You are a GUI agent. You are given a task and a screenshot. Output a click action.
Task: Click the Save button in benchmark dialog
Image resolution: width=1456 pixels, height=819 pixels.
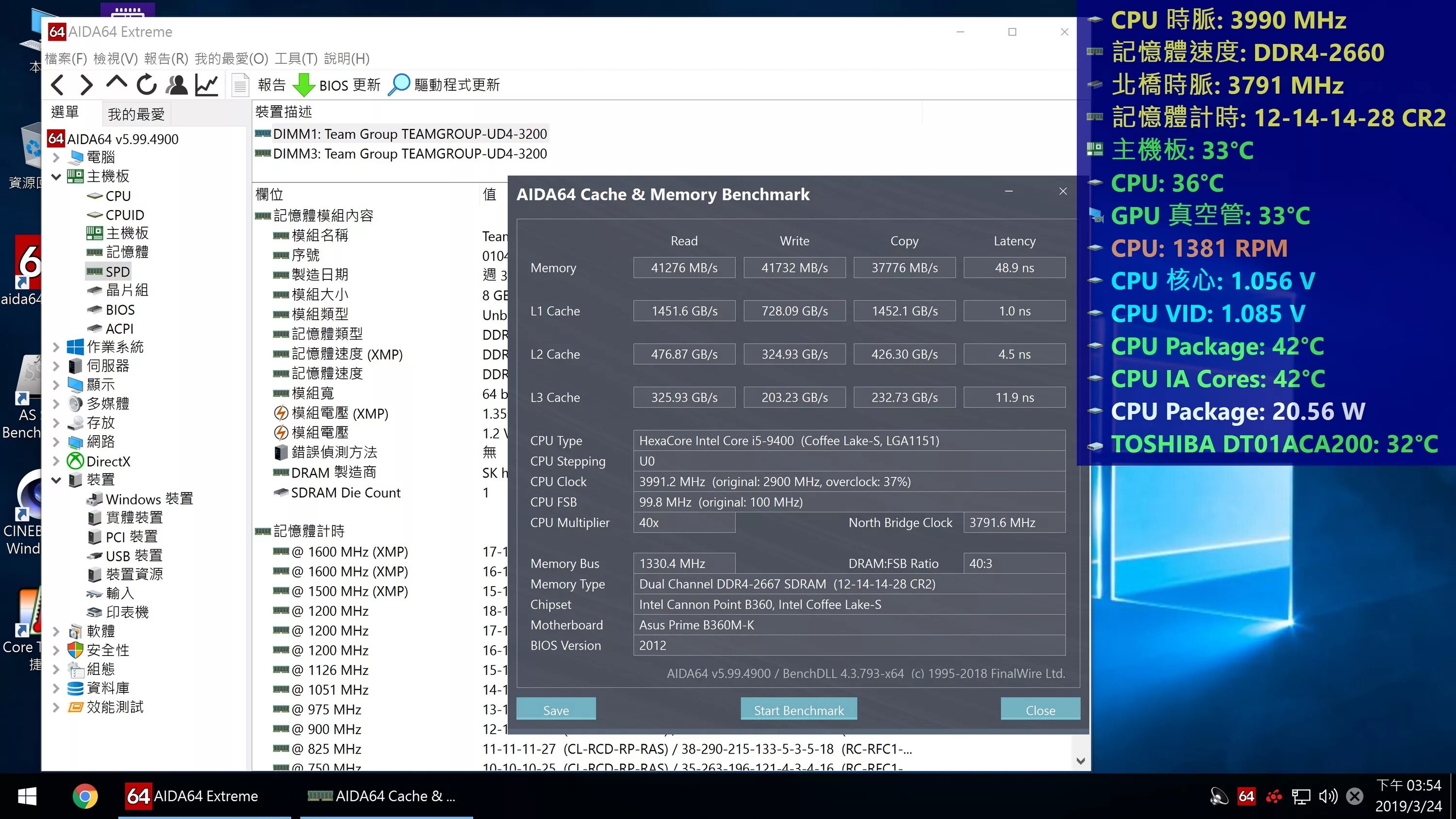coord(556,710)
